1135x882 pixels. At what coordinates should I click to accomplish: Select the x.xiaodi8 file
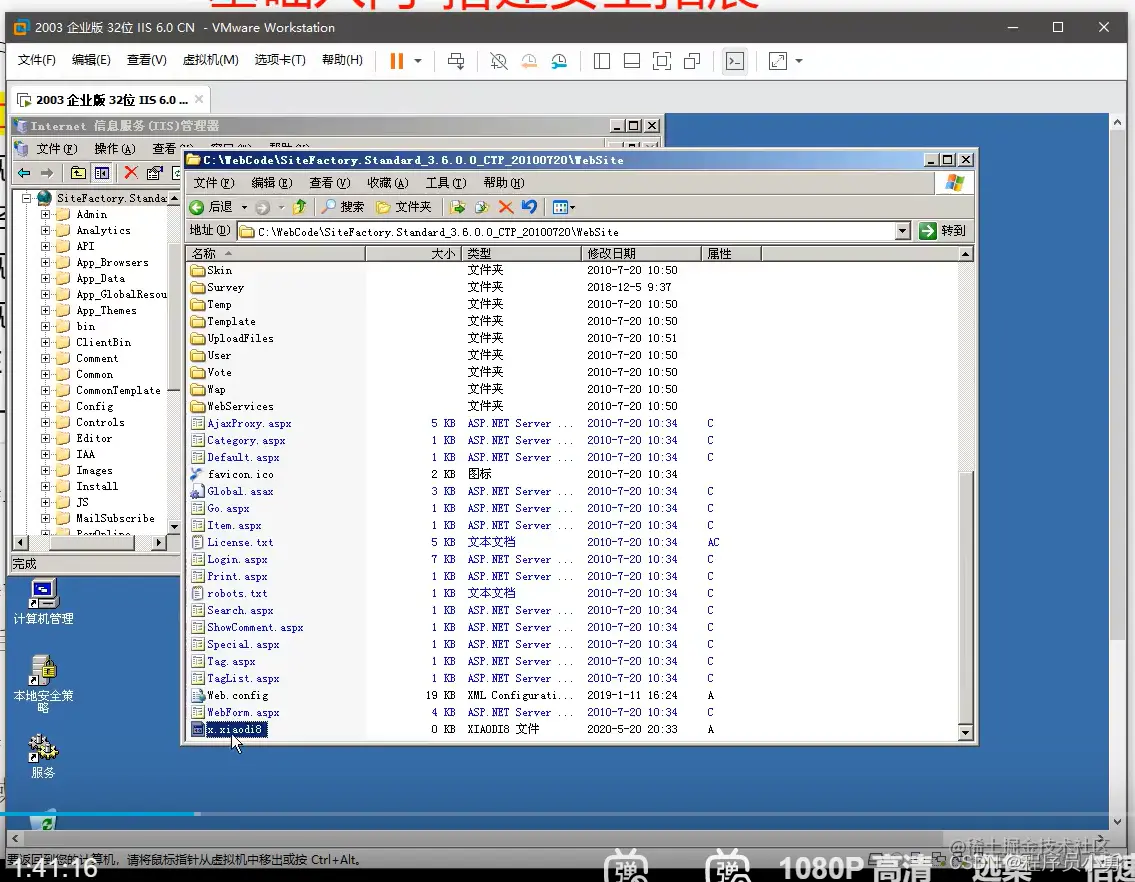pyautogui.click(x=234, y=729)
